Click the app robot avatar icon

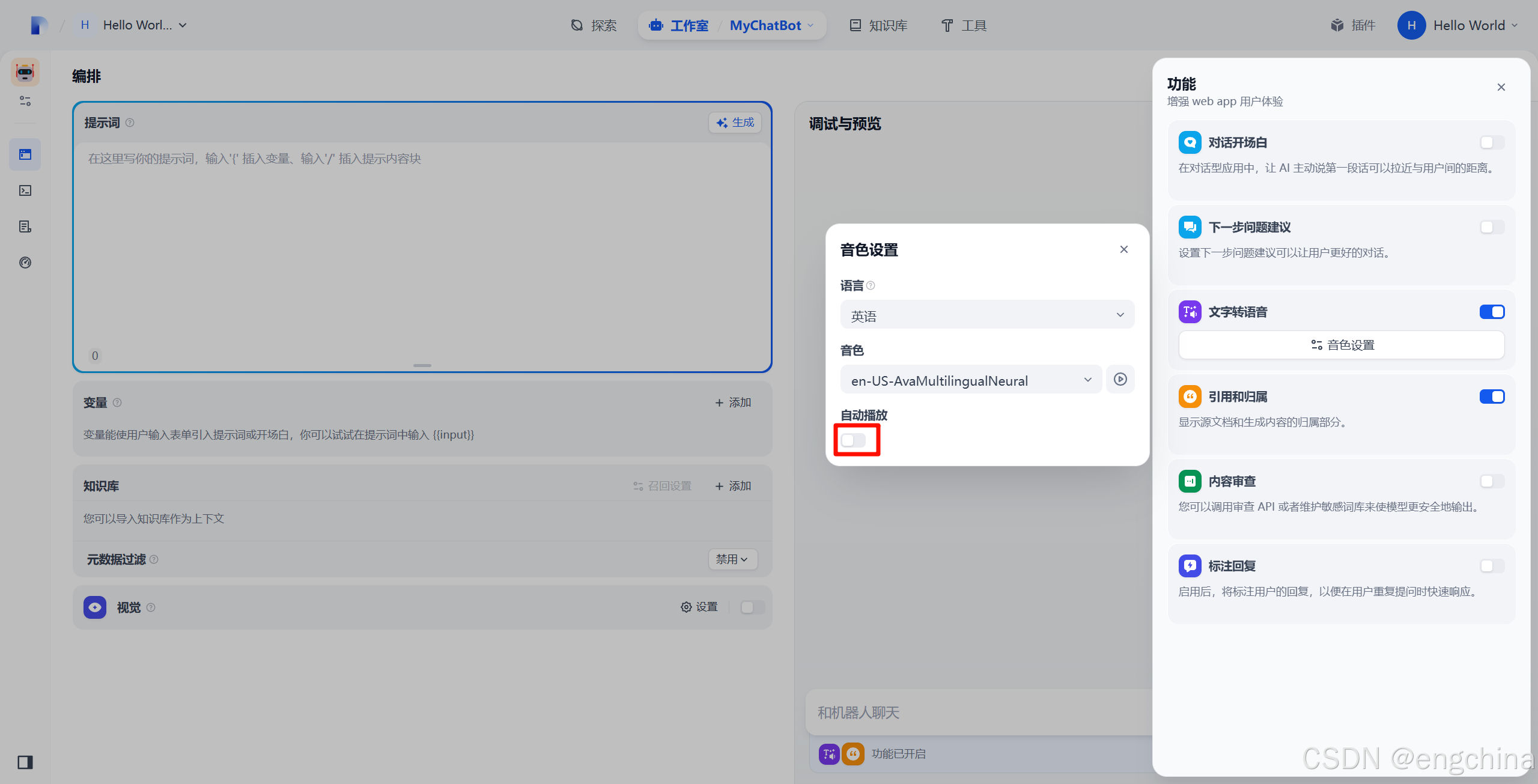[25, 73]
